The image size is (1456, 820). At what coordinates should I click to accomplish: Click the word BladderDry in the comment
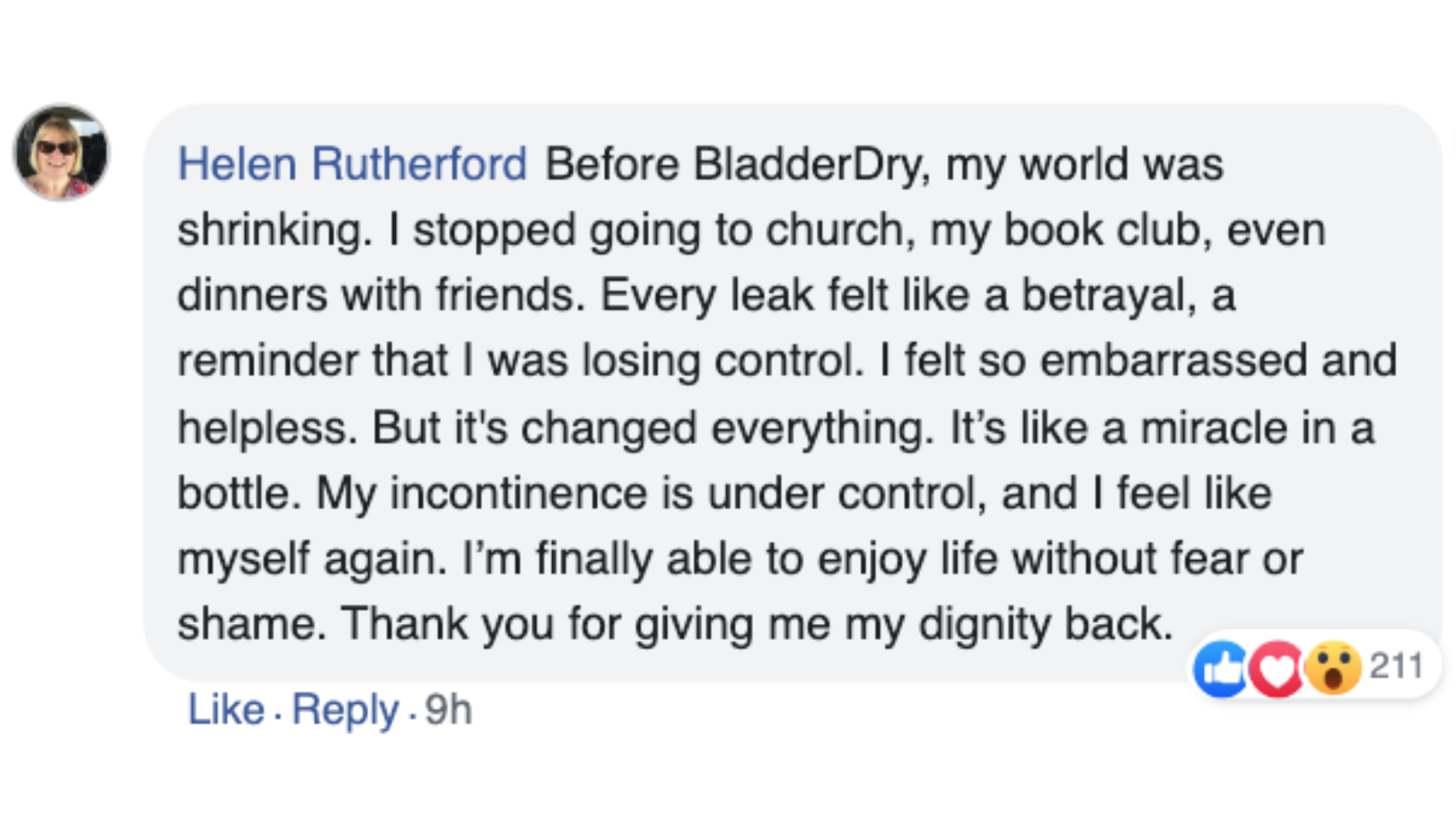click(x=811, y=164)
